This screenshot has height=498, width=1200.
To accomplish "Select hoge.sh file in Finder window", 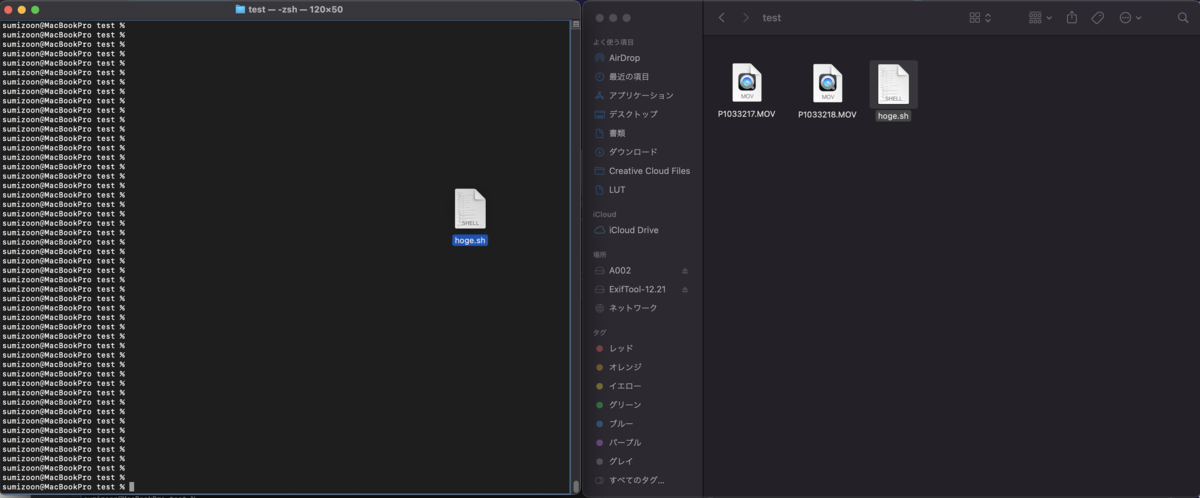I will [x=893, y=92].
